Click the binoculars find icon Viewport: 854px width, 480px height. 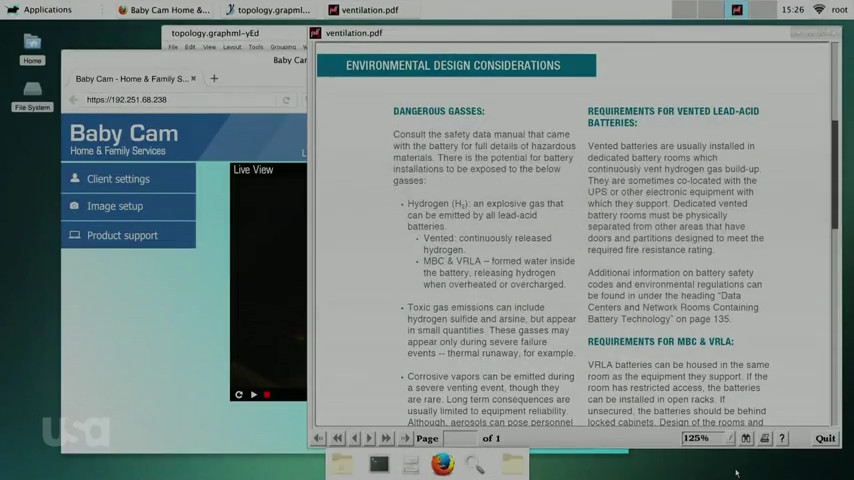[x=746, y=438]
